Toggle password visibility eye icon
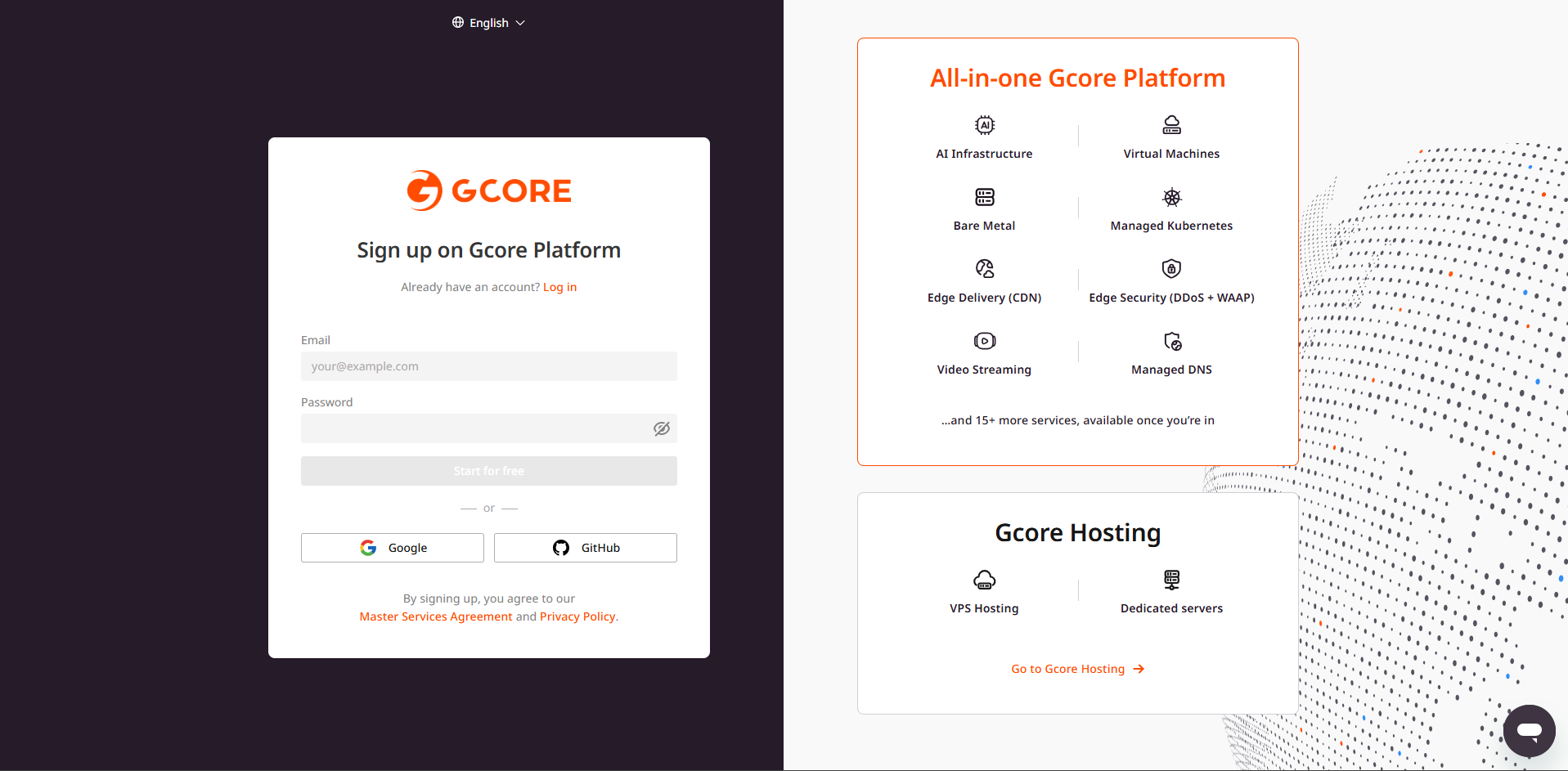The width and height of the screenshot is (1568, 771). (662, 428)
